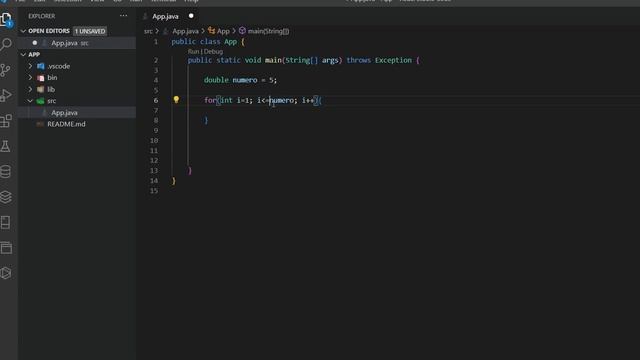The width and height of the screenshot is (640, 360).
Task: Open the Database cylinder icon
Action: point(6,171)
